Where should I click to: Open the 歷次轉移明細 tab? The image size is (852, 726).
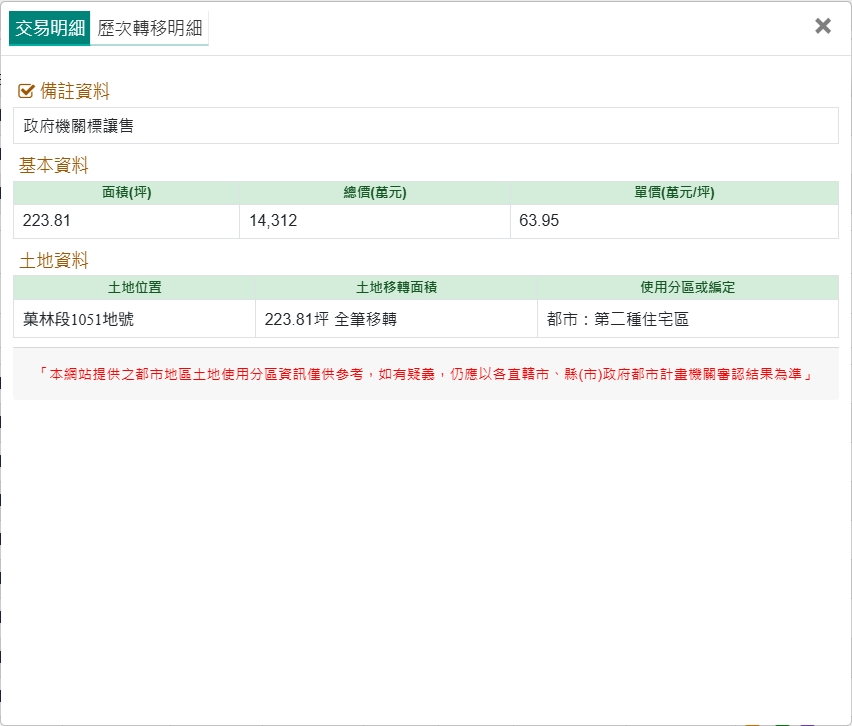149,28
